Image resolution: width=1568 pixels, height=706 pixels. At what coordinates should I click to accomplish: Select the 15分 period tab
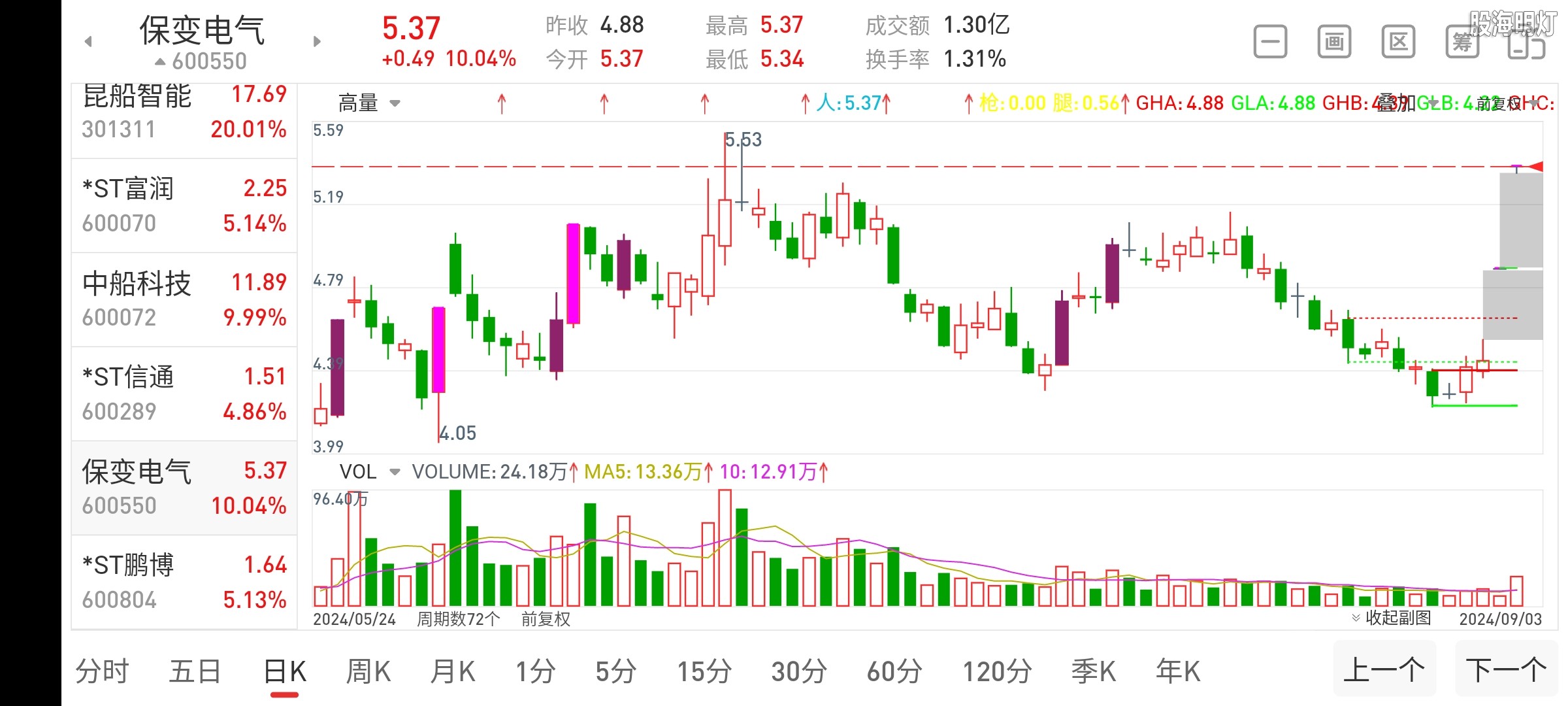(704, 671)
